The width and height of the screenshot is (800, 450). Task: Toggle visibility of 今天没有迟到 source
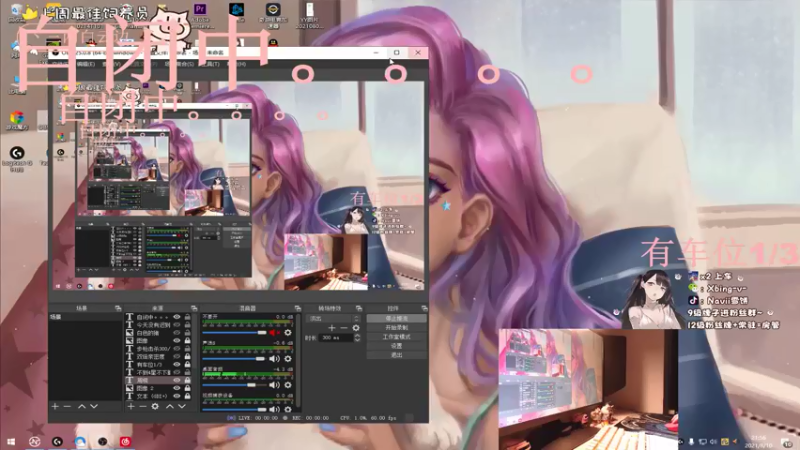[x=177, y=324]
